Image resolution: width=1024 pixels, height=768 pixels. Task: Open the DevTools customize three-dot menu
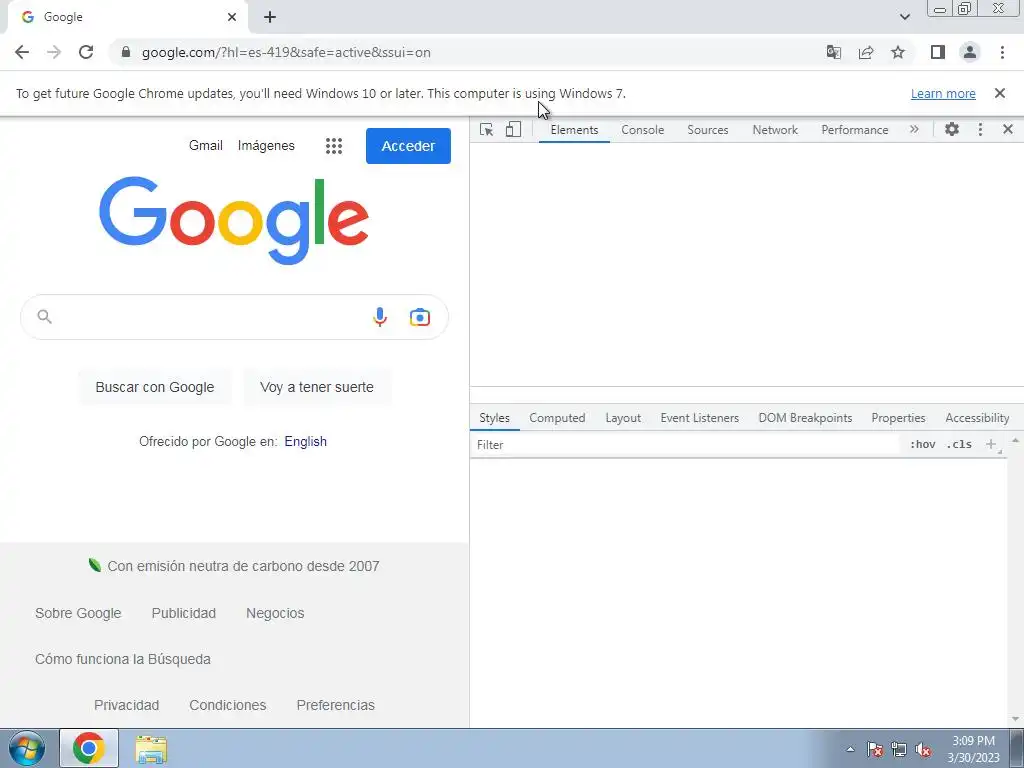(980, 129)
